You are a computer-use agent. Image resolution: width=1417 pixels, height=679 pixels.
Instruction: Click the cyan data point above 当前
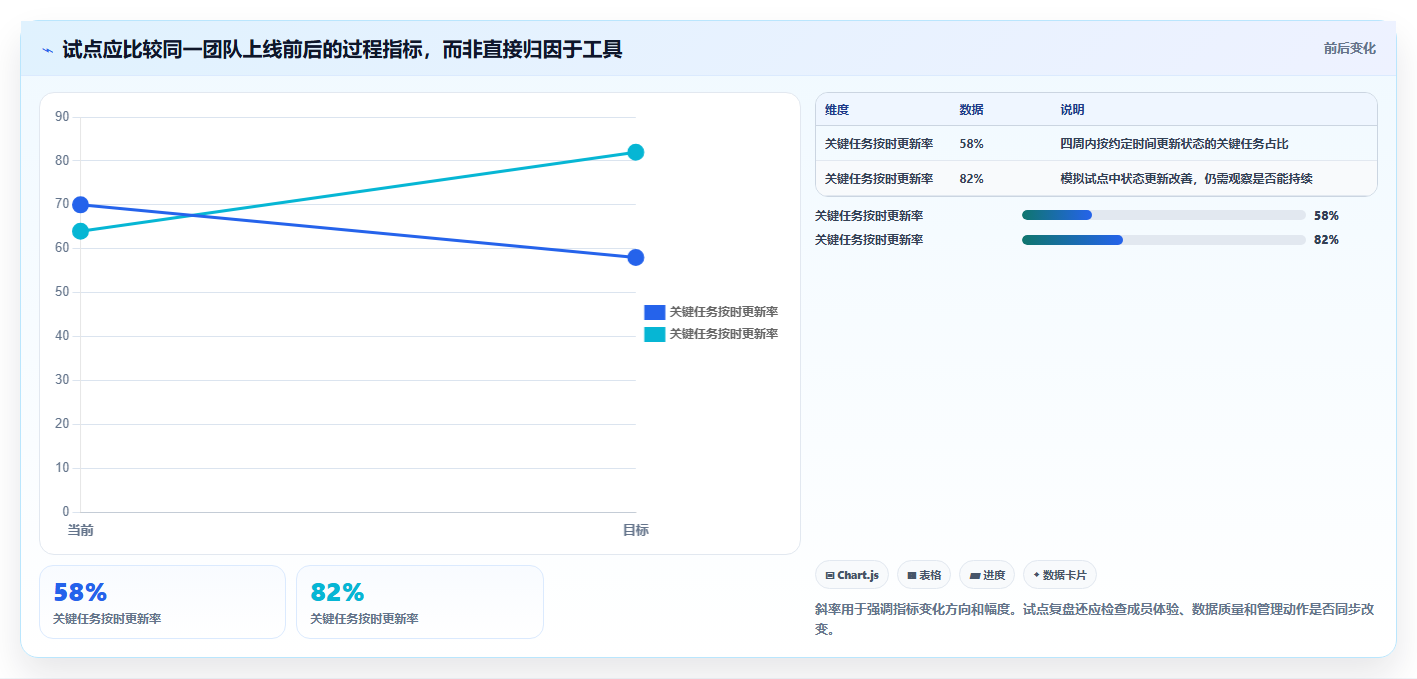pos(81,231)
